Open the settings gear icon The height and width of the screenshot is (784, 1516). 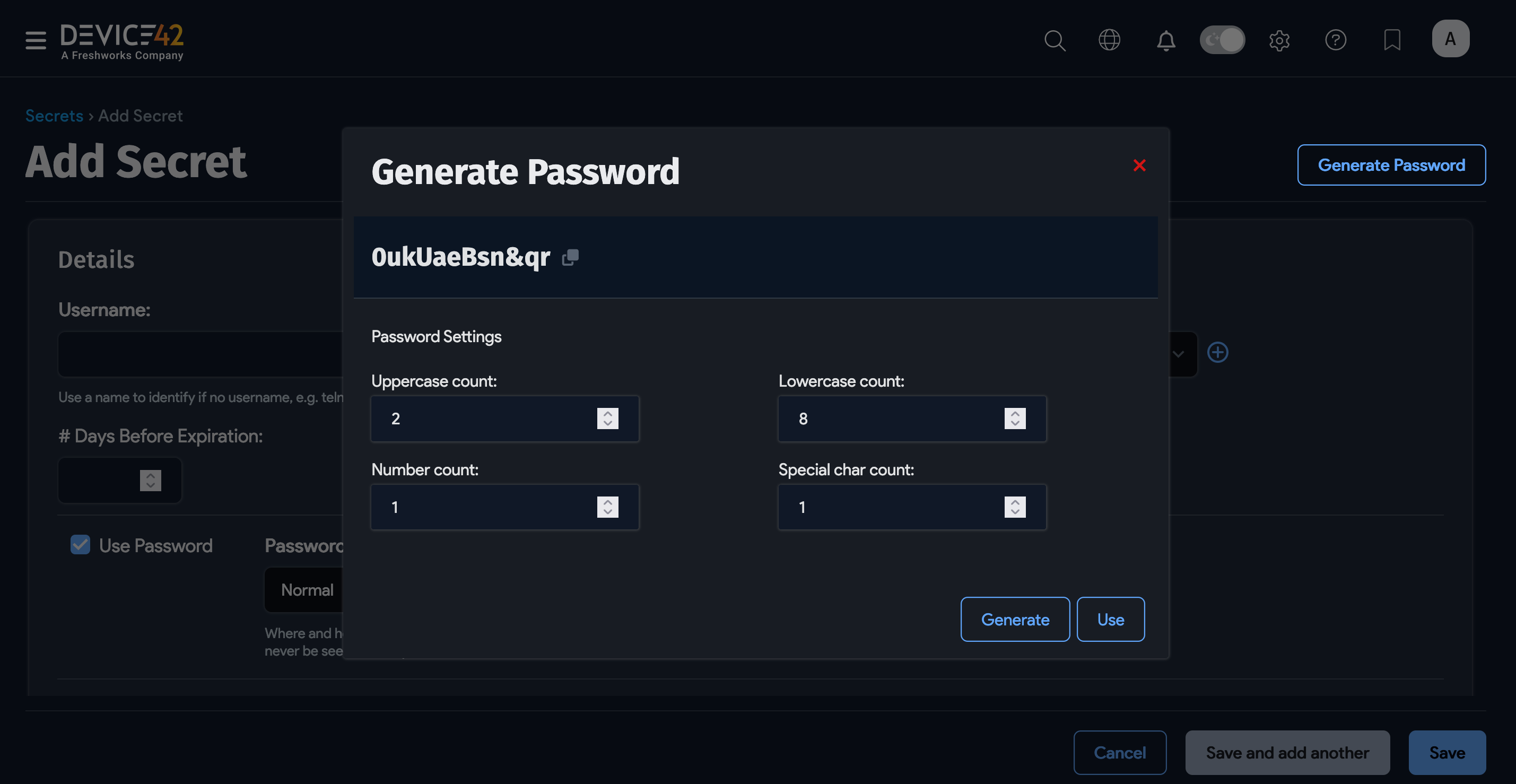1279,40
